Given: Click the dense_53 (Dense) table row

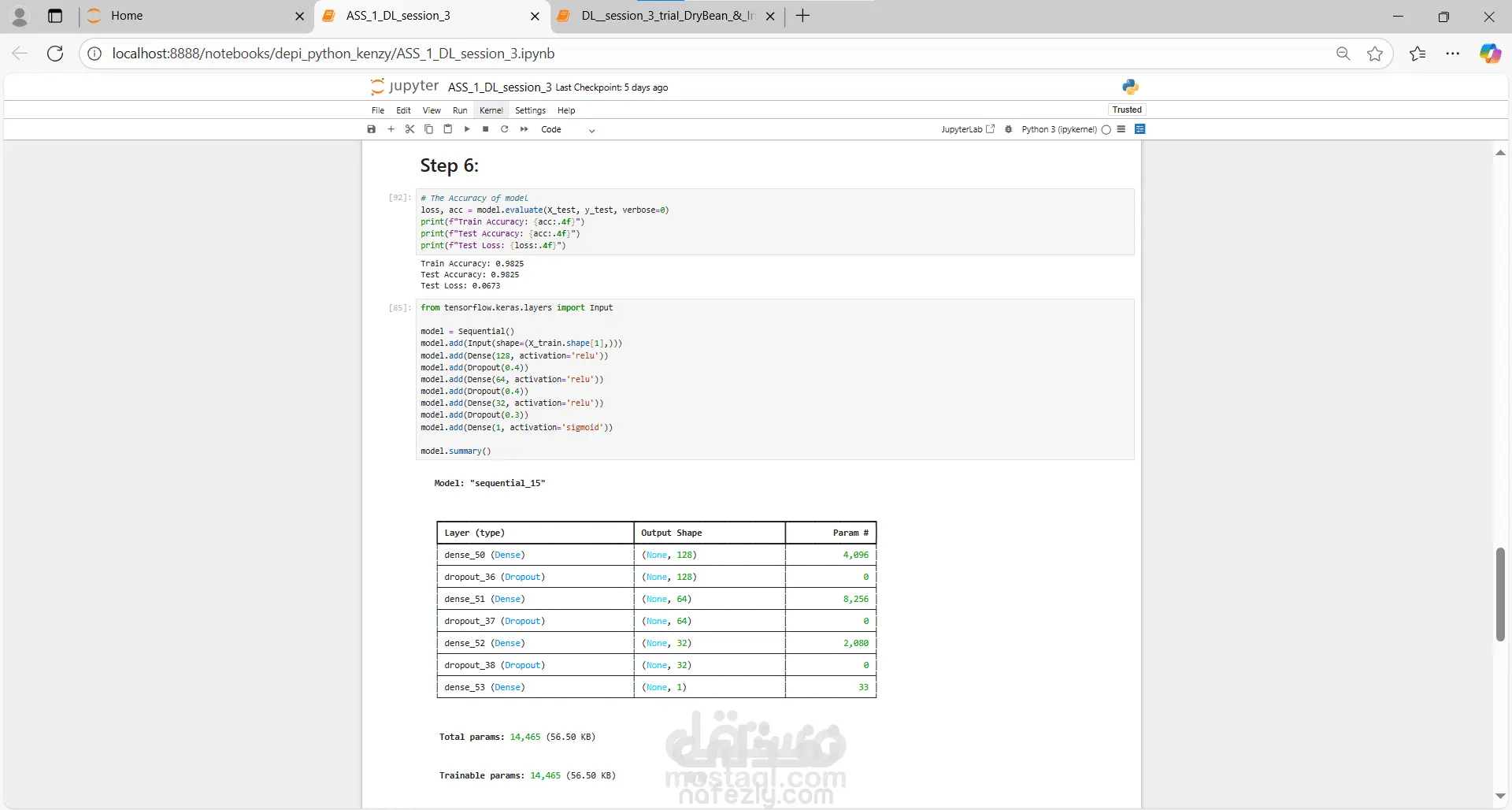Looking at the screenshot, I should [x=657, y=687].
